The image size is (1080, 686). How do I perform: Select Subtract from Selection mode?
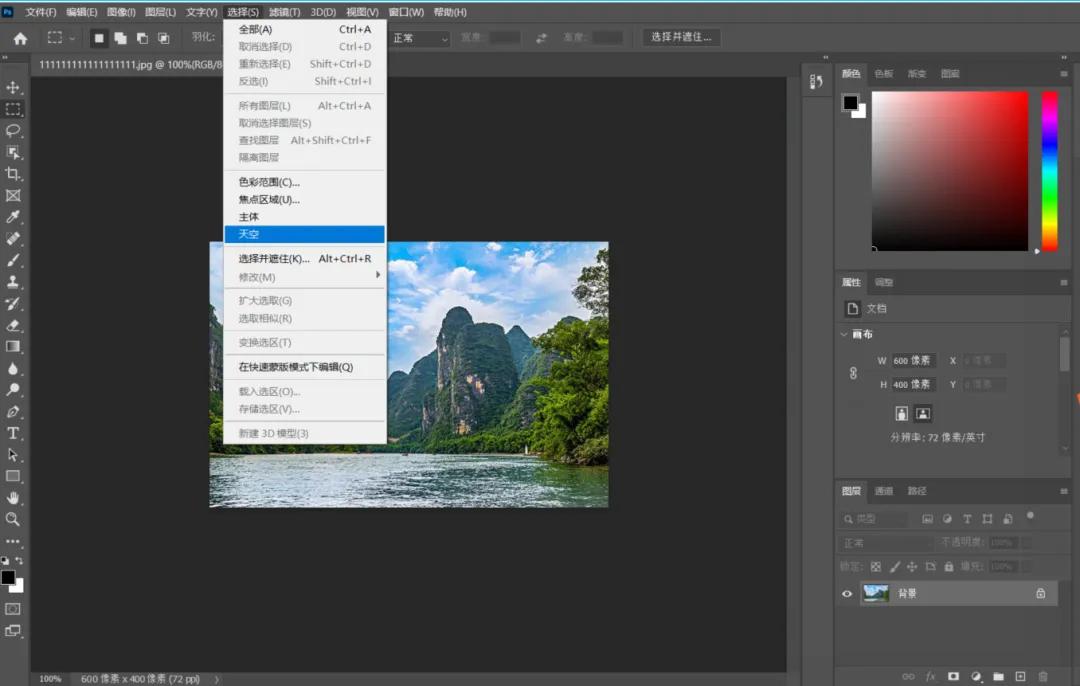[142, 39]
